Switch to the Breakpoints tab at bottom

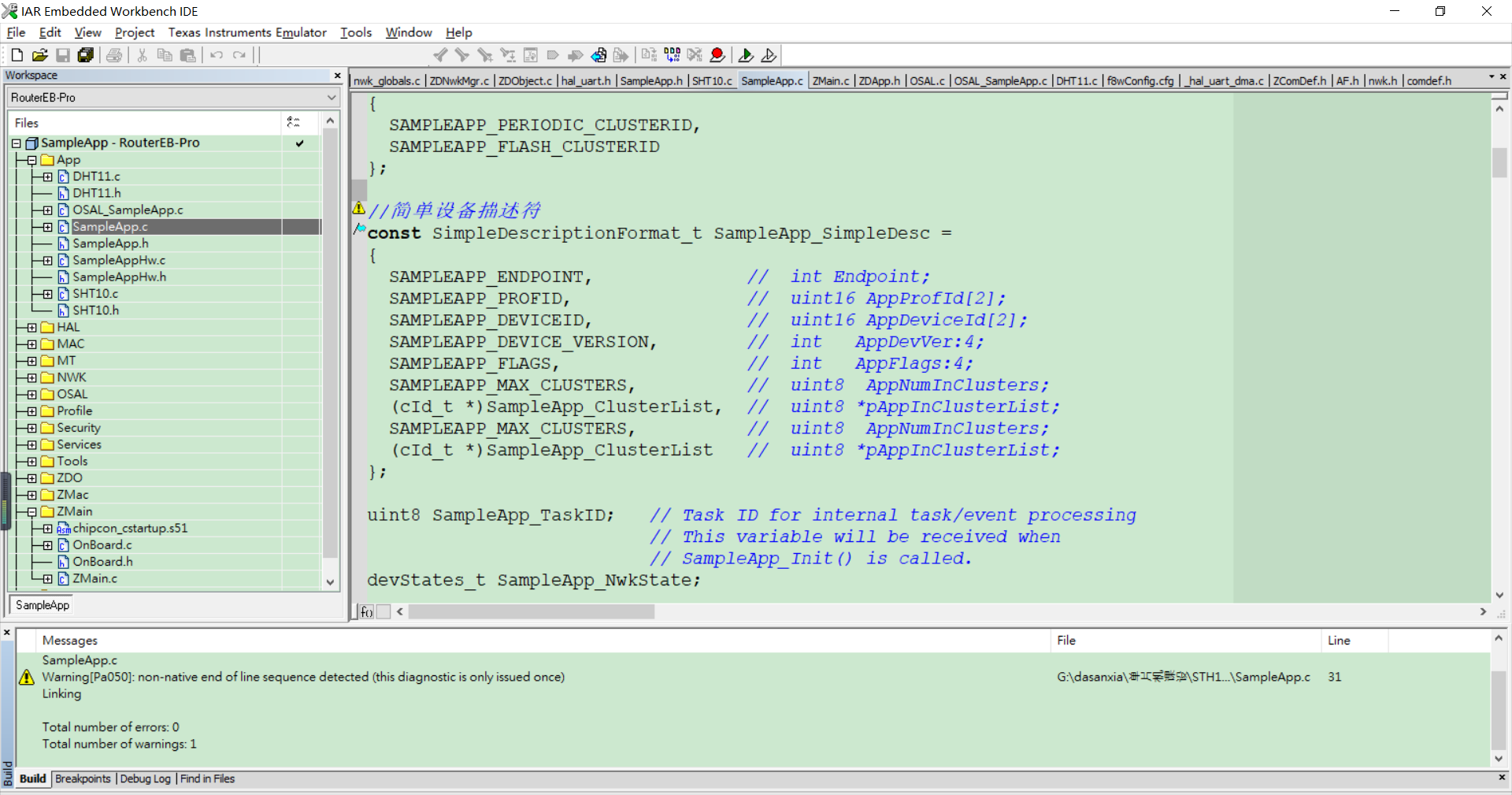(x=83, y=778)
